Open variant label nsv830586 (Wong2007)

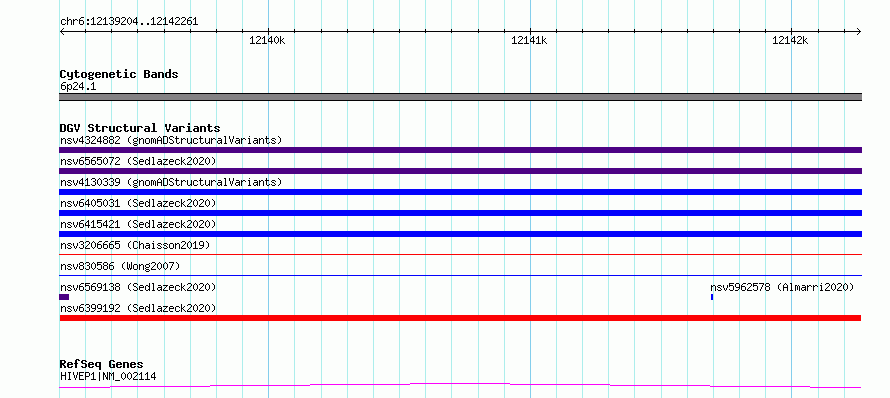(120, 266)
